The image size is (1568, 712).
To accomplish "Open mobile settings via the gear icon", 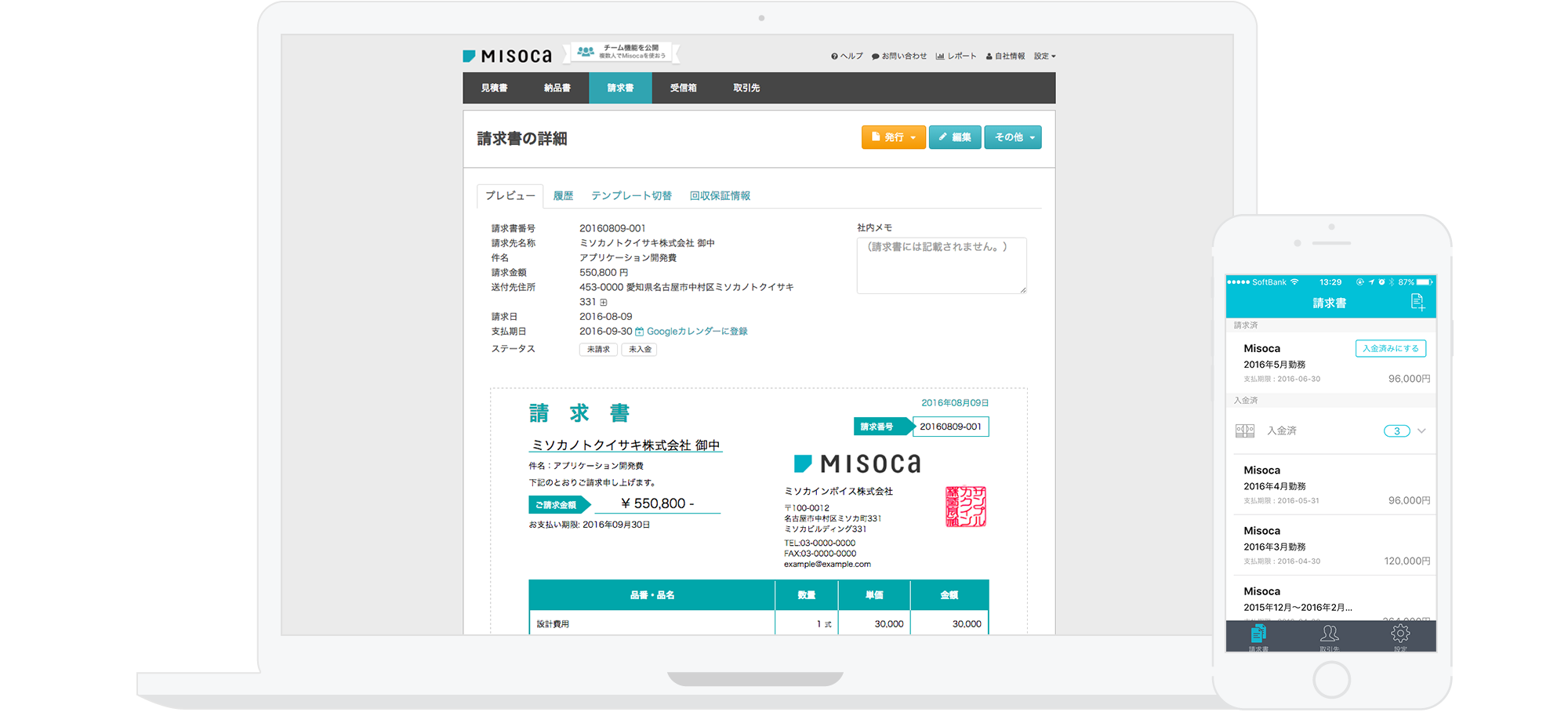I will tap(1400, 634).
